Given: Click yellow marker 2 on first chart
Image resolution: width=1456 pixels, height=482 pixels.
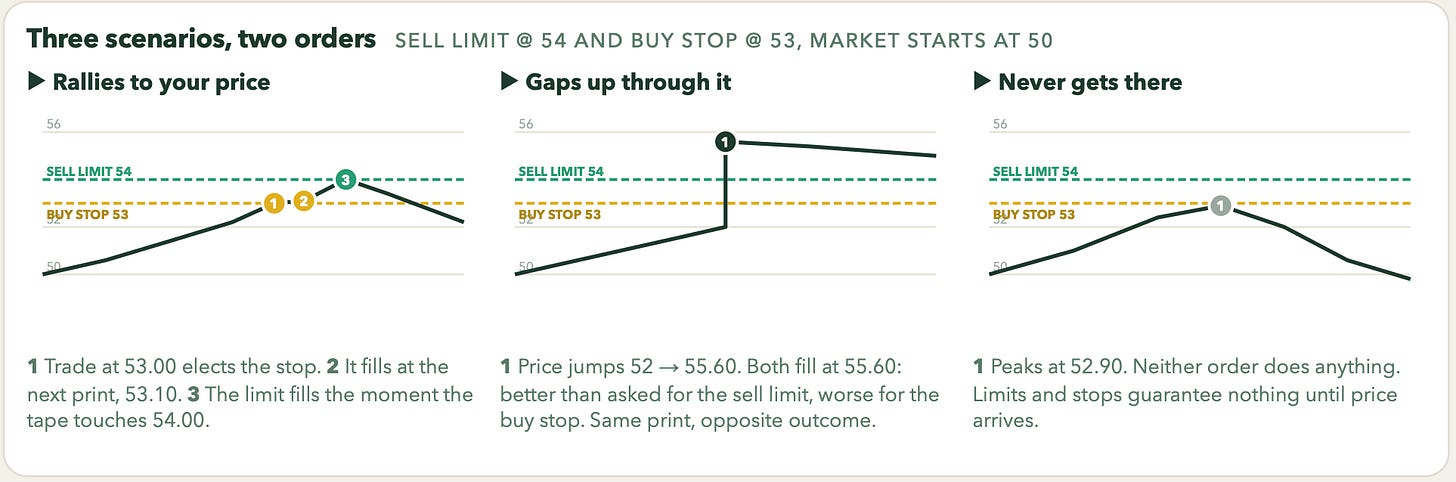Looking at the screenshot, I should [305, 201].
